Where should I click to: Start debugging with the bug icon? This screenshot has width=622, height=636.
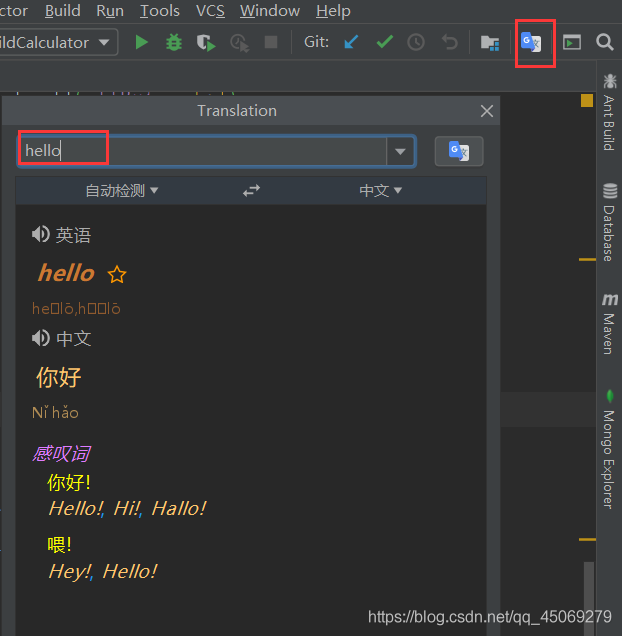coord(174,42)
